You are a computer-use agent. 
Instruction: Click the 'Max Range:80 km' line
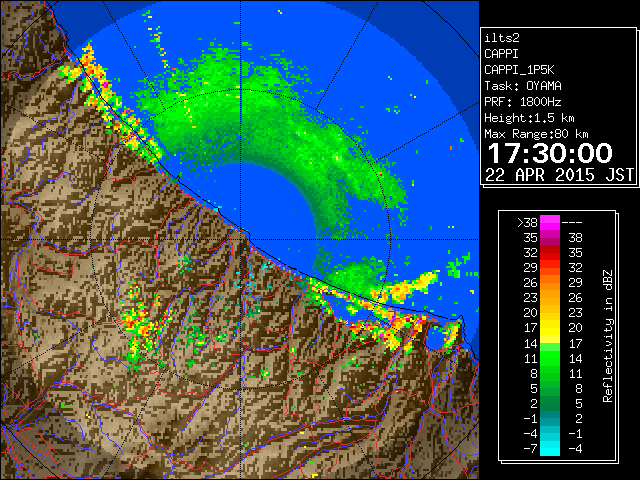click(536, 134)
